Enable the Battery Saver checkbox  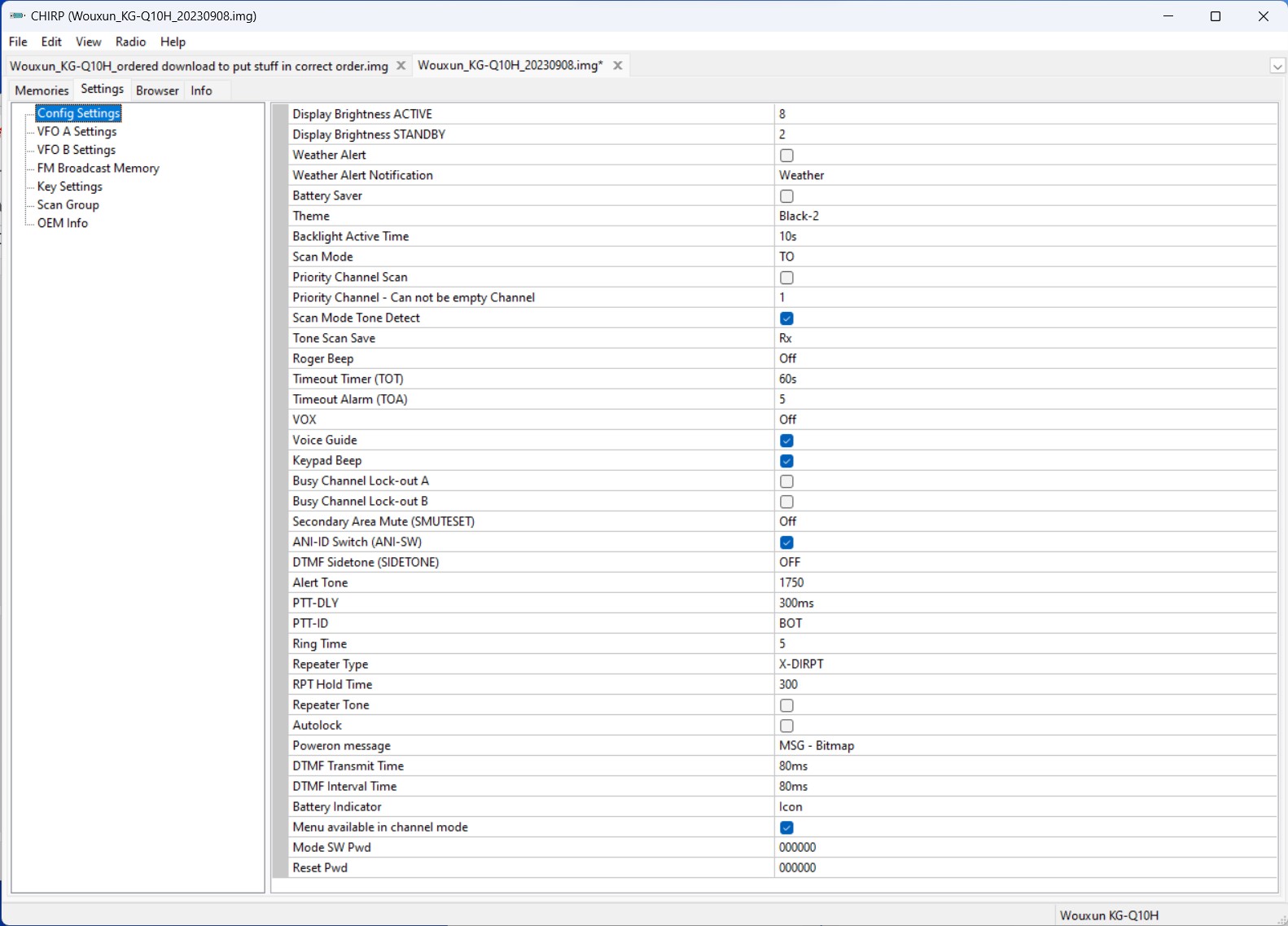pos(786,196)
